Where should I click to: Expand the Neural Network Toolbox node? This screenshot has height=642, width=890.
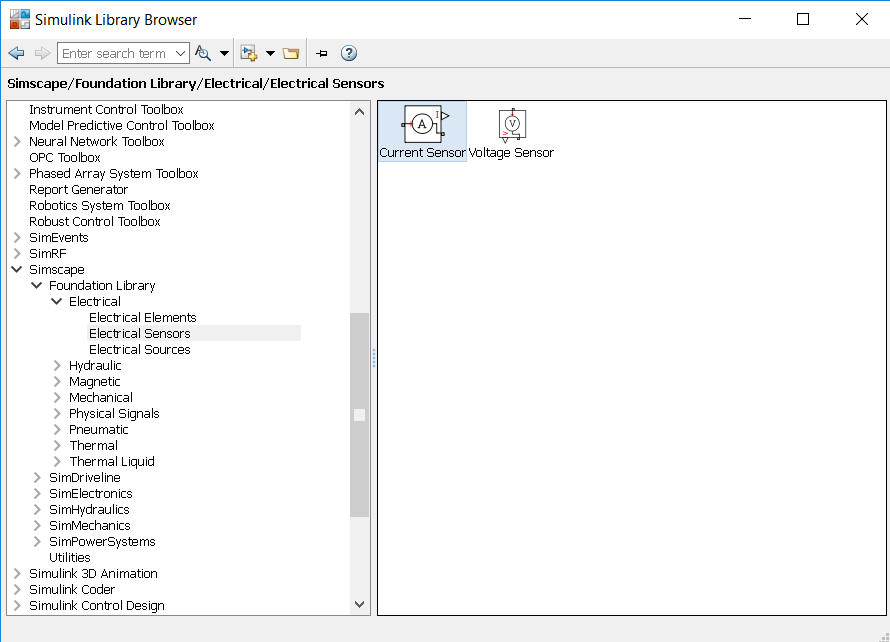(17, 141)
